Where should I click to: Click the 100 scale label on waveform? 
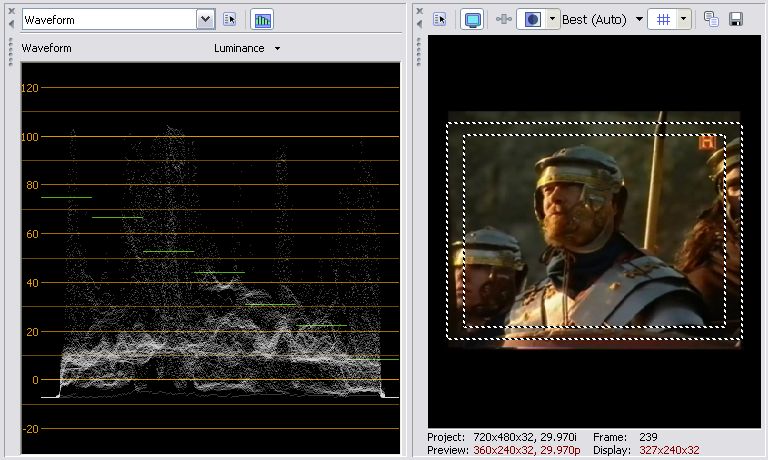pos(29,137)
